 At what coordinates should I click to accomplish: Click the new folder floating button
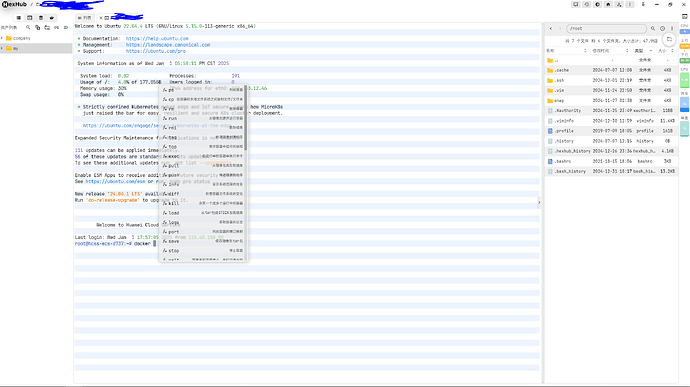(x=669, y=40)
